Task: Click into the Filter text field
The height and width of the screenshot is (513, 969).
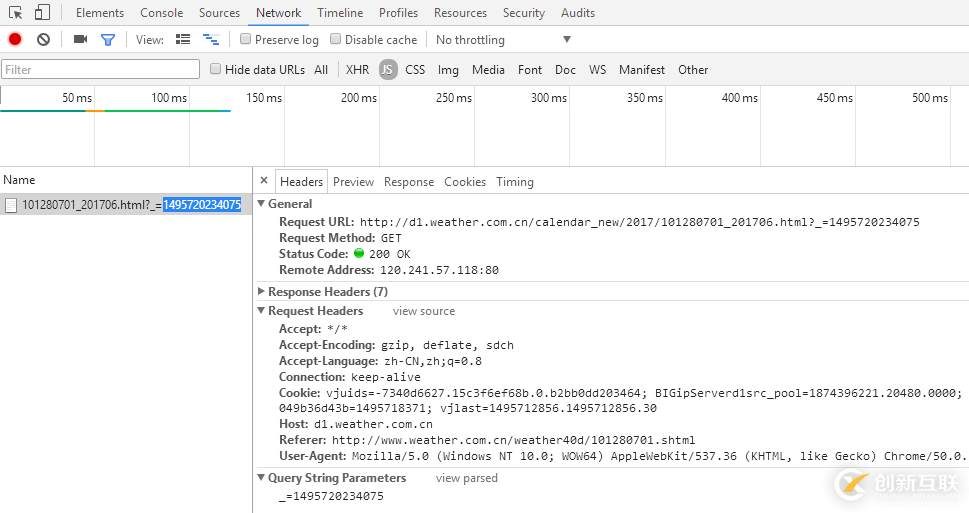Action: (x=100, y=69)
